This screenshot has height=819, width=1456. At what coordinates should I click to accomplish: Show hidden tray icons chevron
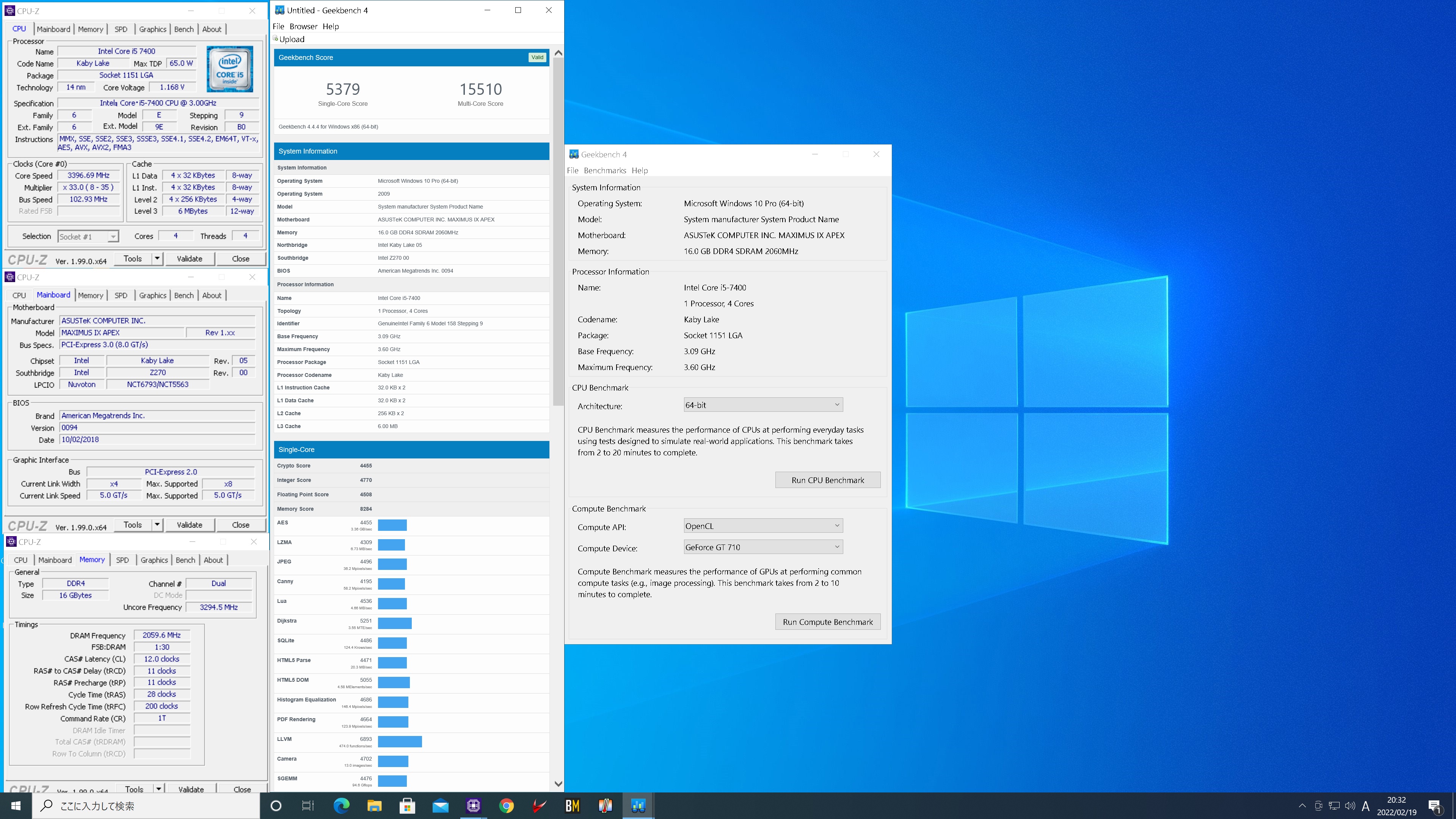click(x=1302, y=805)
